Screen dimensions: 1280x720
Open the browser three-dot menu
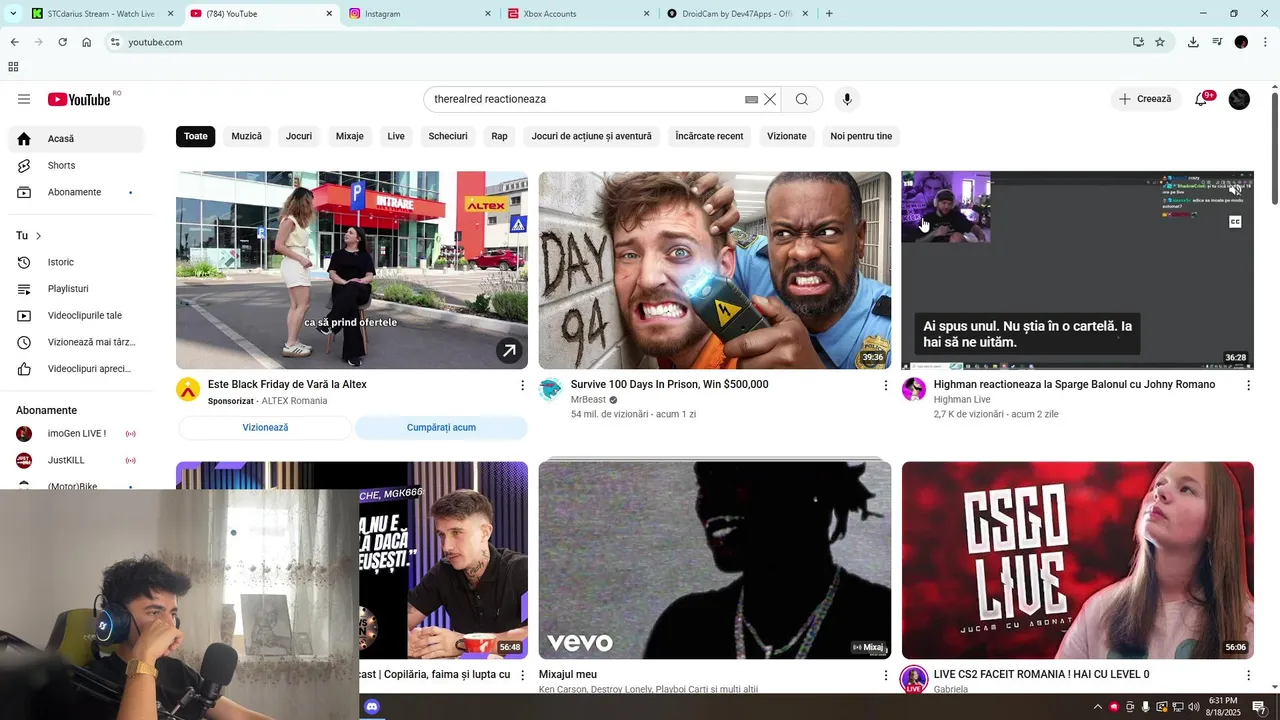[1265, 42]
